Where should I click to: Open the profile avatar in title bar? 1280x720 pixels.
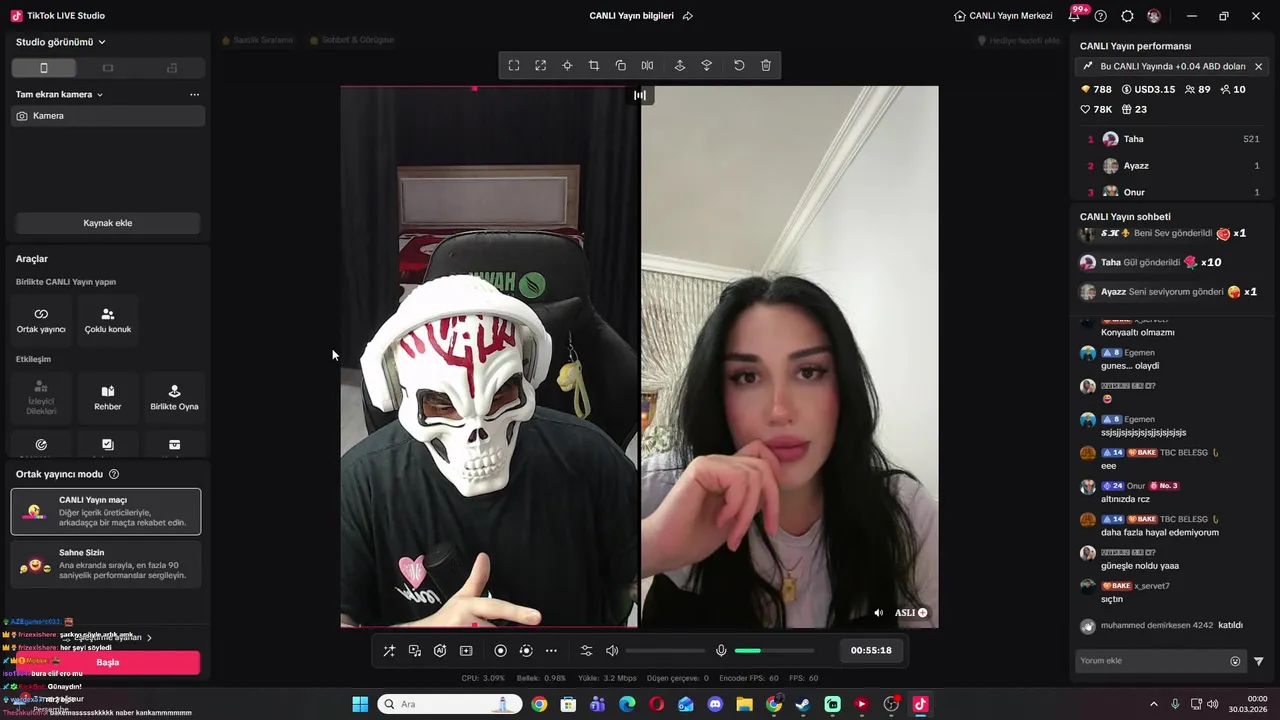[1154, 16]
